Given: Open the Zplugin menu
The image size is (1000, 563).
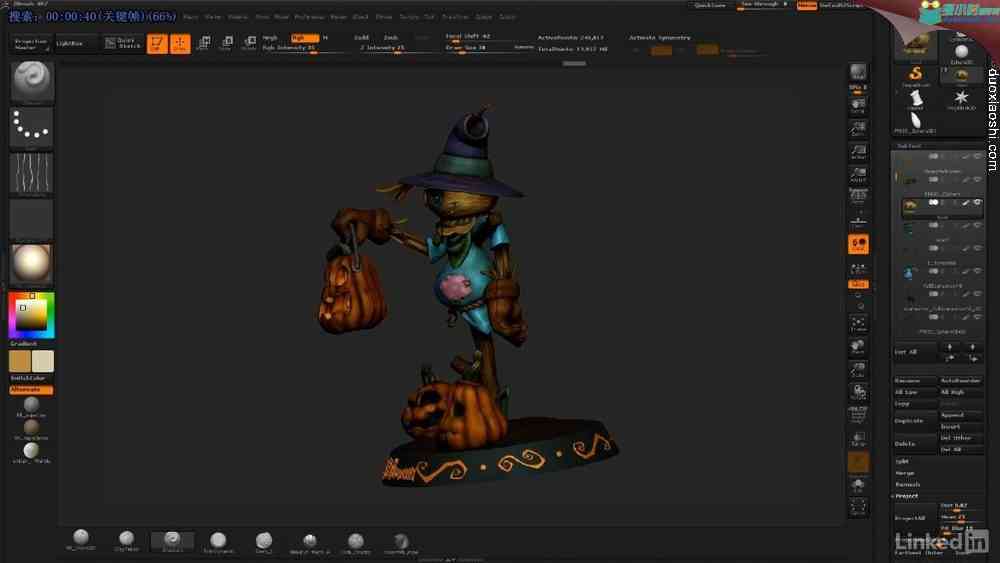Looking at the screenshot, I should 484,17.
